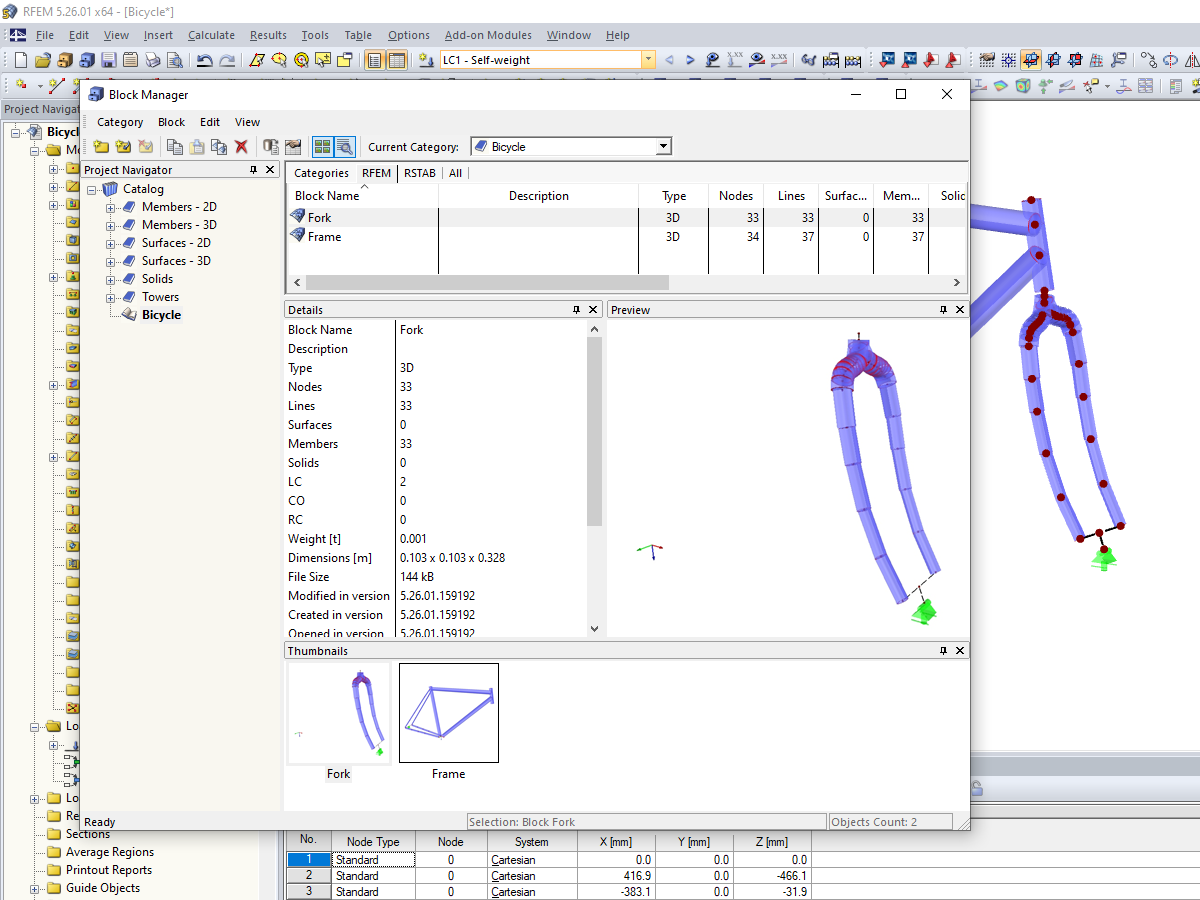Click the New document icon in RFEM toolbar

point(20,60)
